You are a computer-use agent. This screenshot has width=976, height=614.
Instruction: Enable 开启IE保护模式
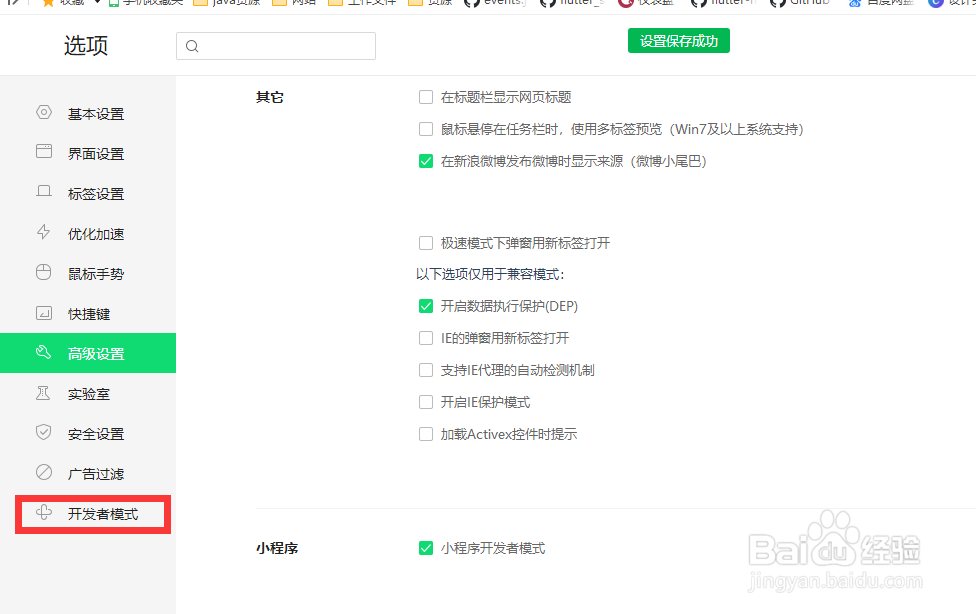click(x=425, y=401)
